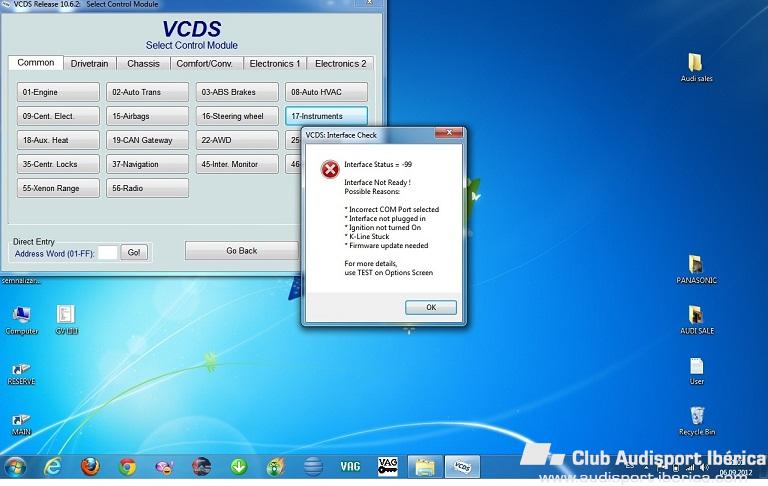Select the User file icon on desktop
The image size is (768, 486).
coord(696,370)
